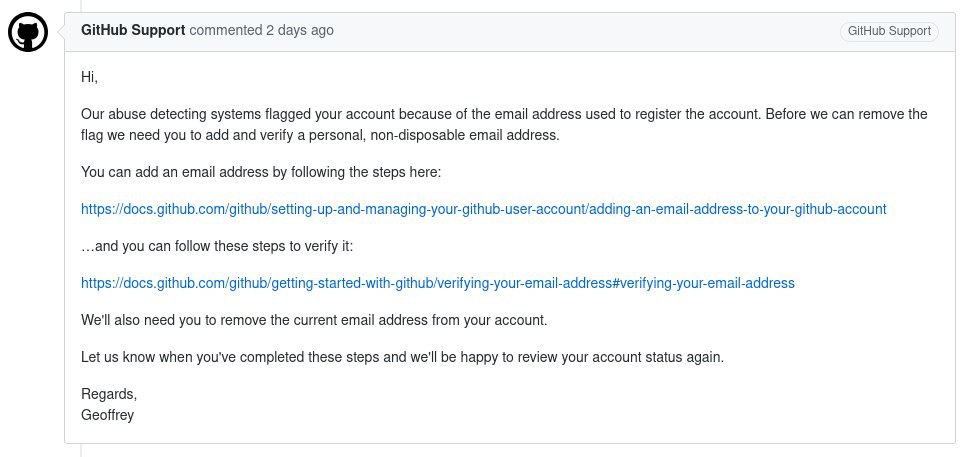Image resolution: width=973 pixels, height=457 pixels.
Task: Click the "Geoffrey" signature name
Action: pos(107,415)
